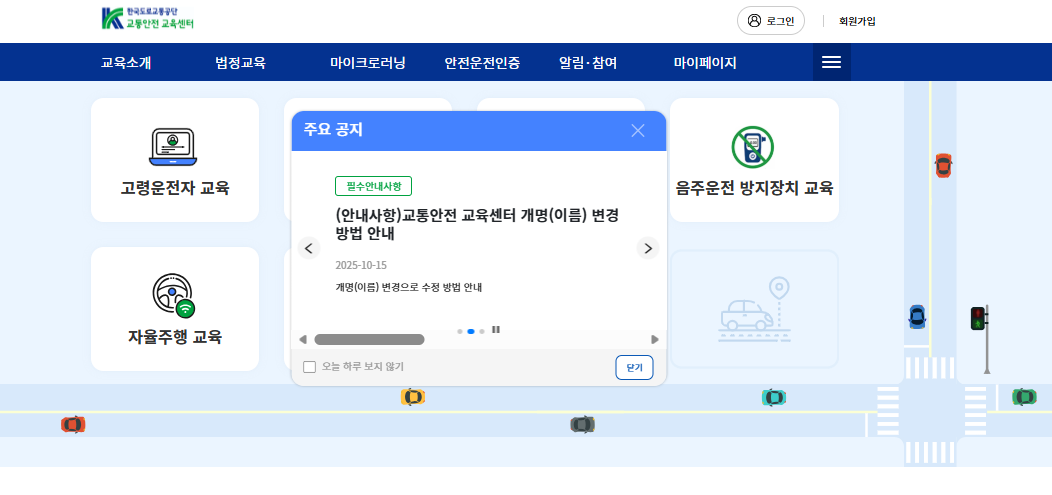Viewport: 1052px width, 495px height.
Task: Show previous notice with left arrow
Action: click(309, 248)
